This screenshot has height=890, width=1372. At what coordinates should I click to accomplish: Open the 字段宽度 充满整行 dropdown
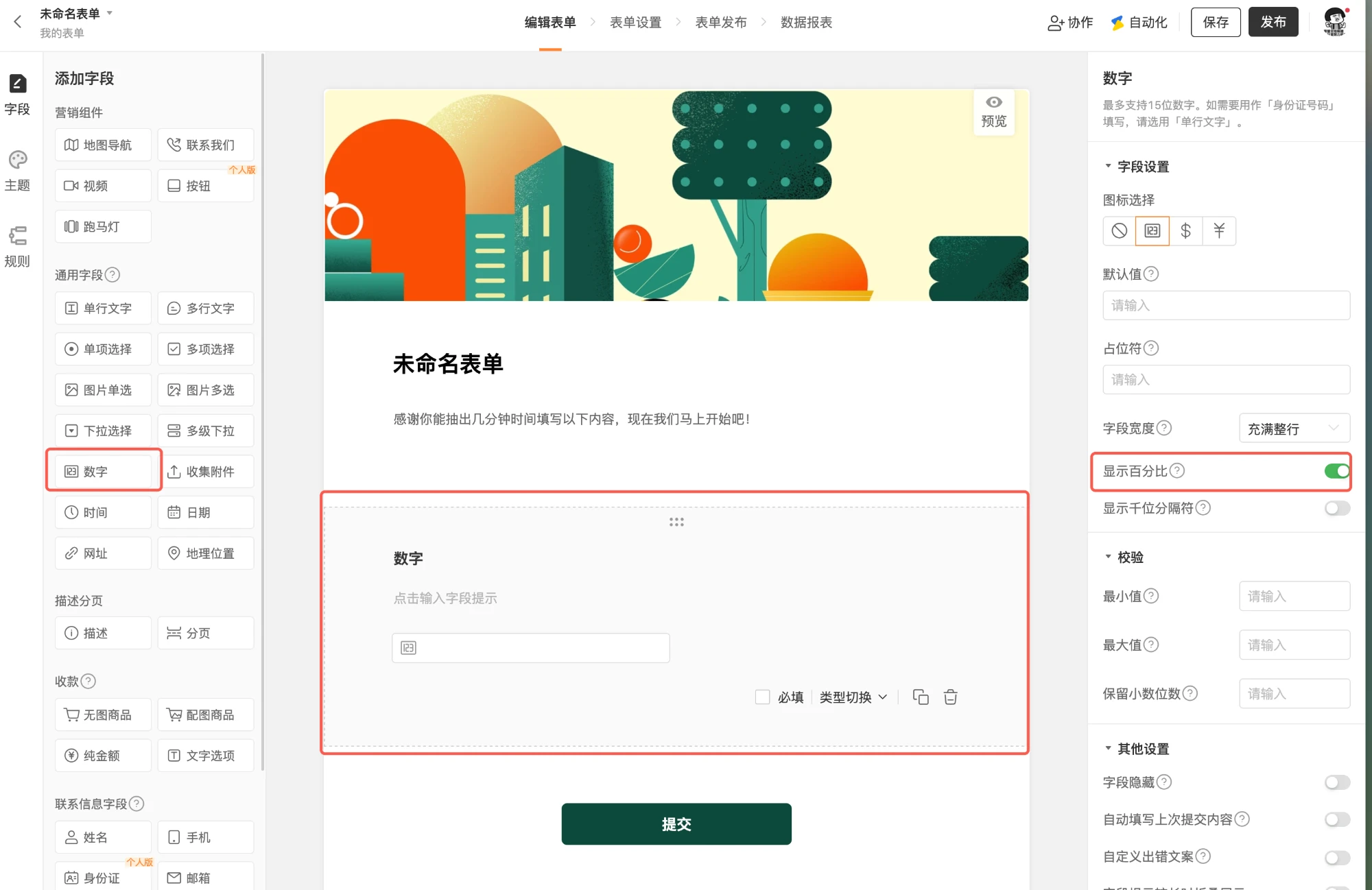(x=1294, y=429)
